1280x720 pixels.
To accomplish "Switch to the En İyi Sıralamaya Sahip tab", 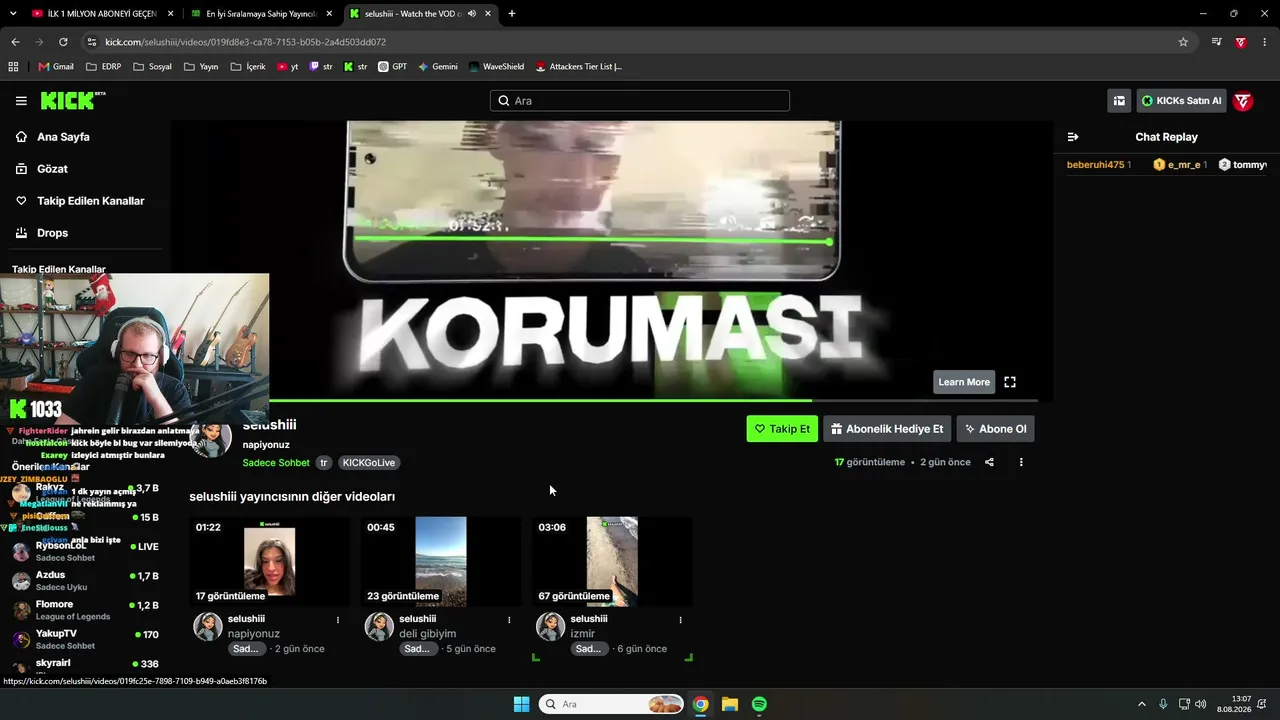I will [x=262, y=14].
